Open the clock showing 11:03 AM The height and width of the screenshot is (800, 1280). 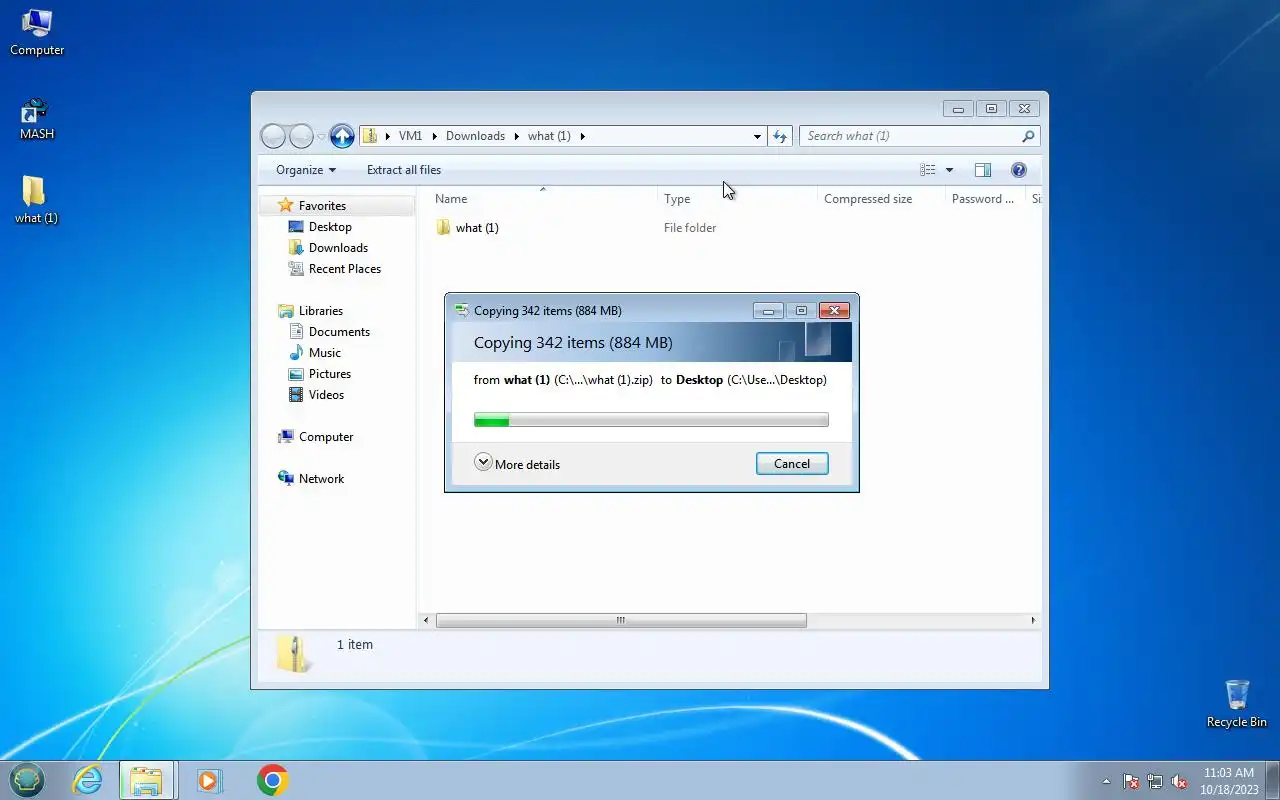point(1228,780)
